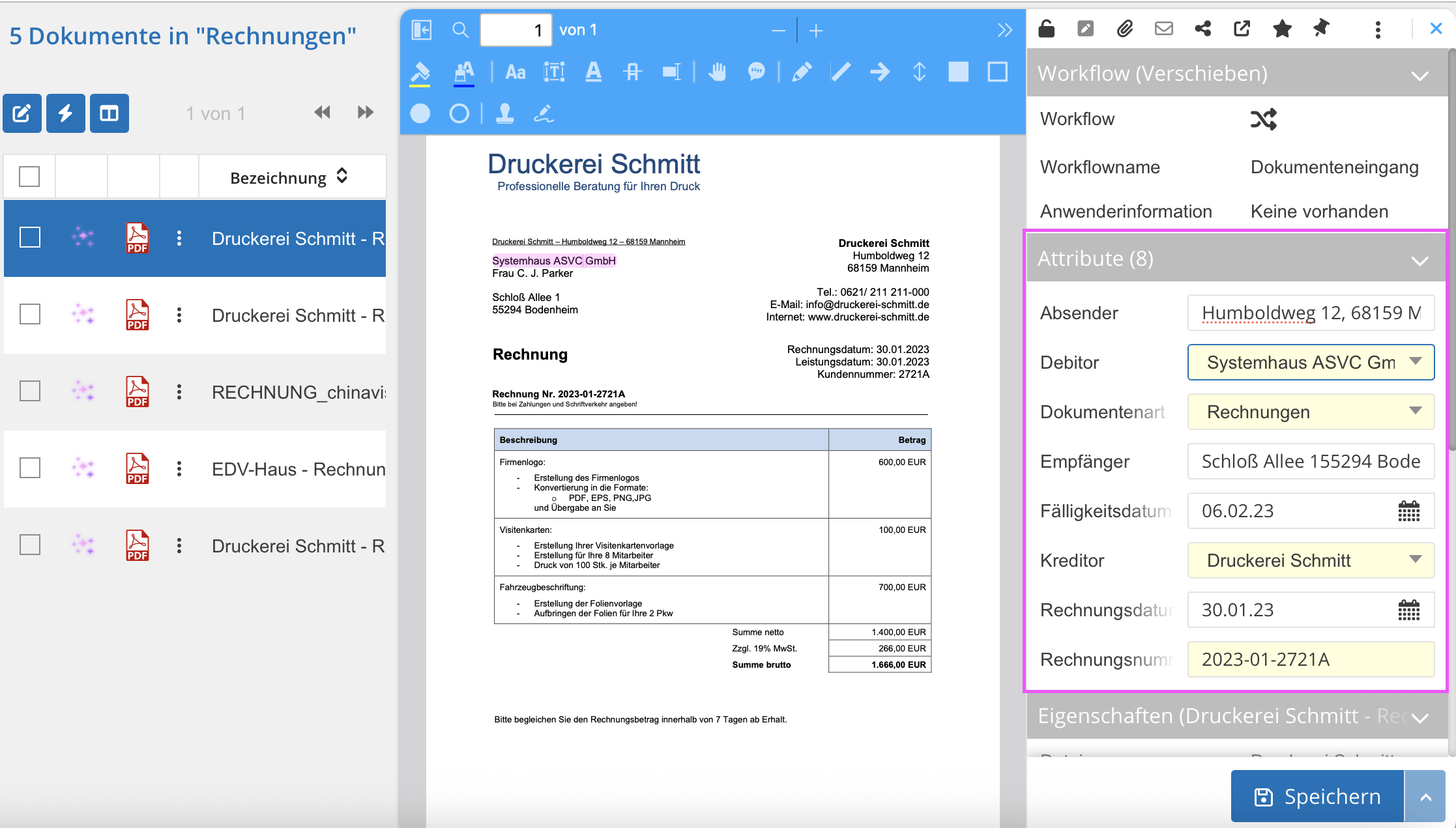Open the three-dot more options menu in header
Image resolution: width=1456 pixels, height=828 pixels.
pos(1378,29)
